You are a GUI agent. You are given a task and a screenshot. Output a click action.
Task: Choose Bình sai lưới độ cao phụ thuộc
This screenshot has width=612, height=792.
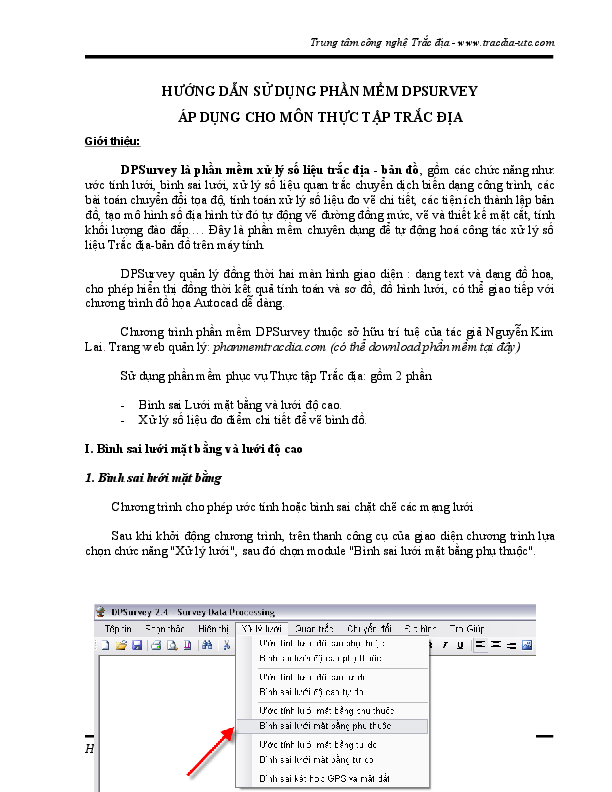(333, 658)
